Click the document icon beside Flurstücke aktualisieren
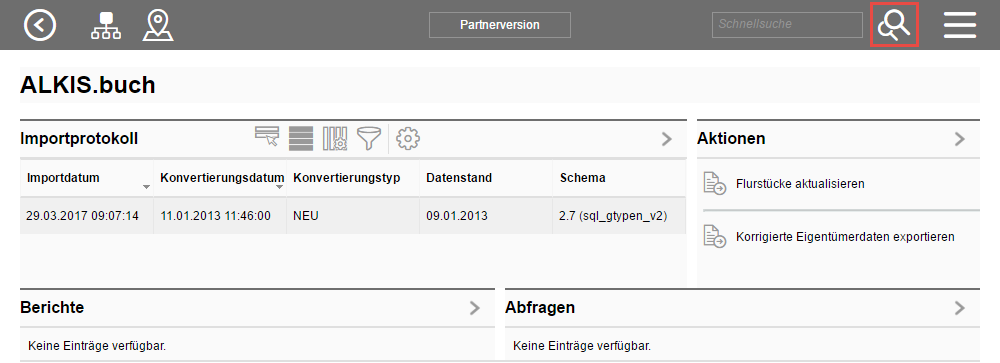Viewport: 1000px width, 363px height. click(x=715, y=183)
